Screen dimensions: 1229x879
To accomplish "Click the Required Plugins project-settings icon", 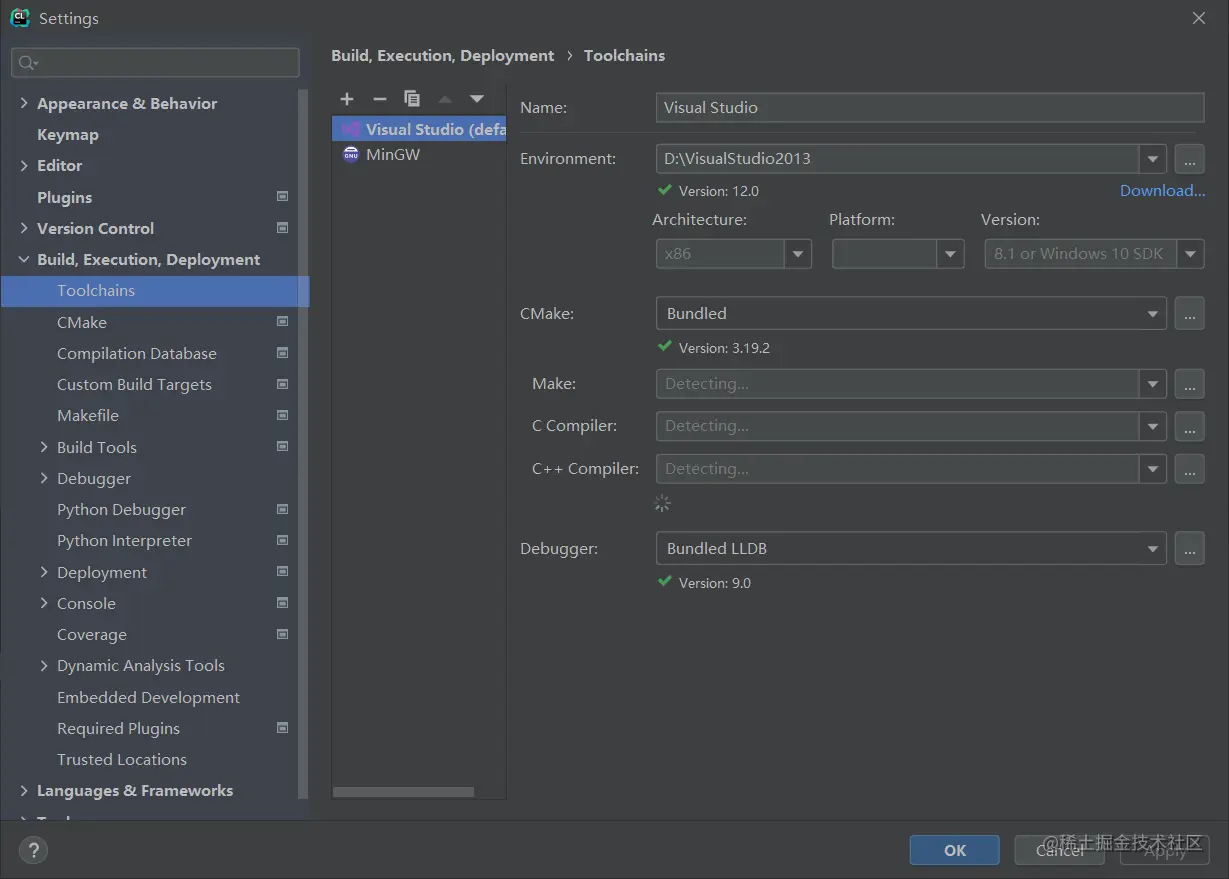I will pos(282,728).
